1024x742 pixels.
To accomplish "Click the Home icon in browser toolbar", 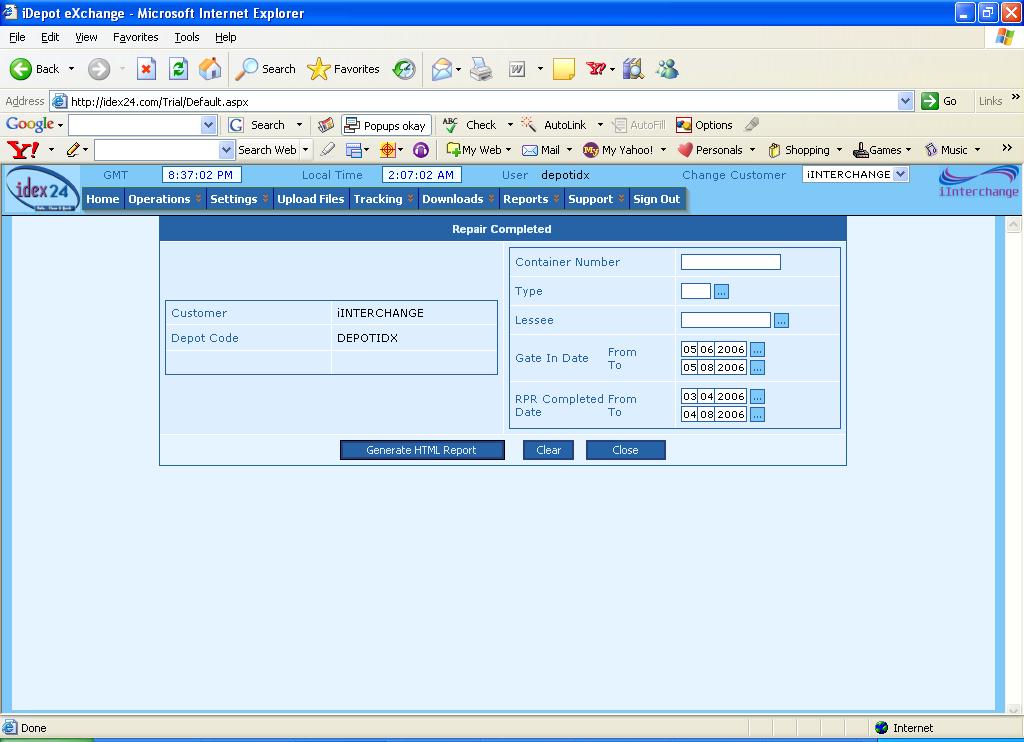I will 210,69.
